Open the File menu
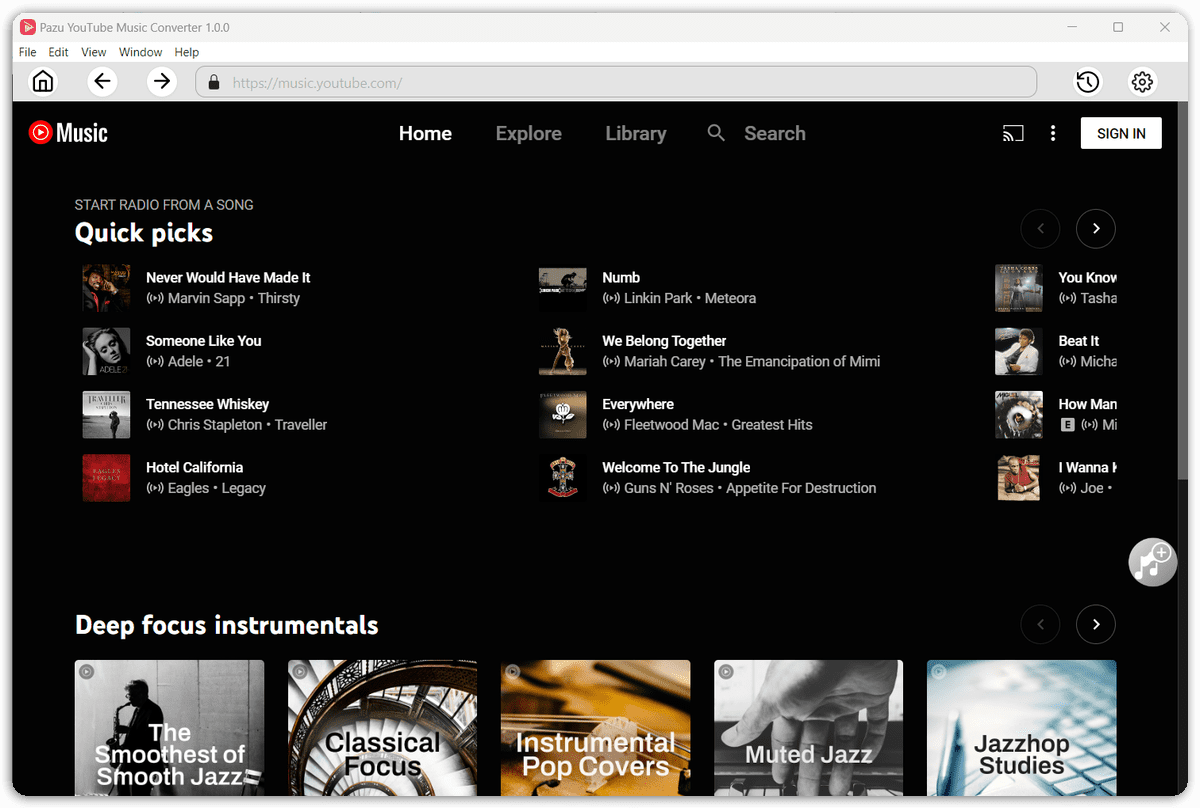1200x808 pixels. (x=27, y=52)
